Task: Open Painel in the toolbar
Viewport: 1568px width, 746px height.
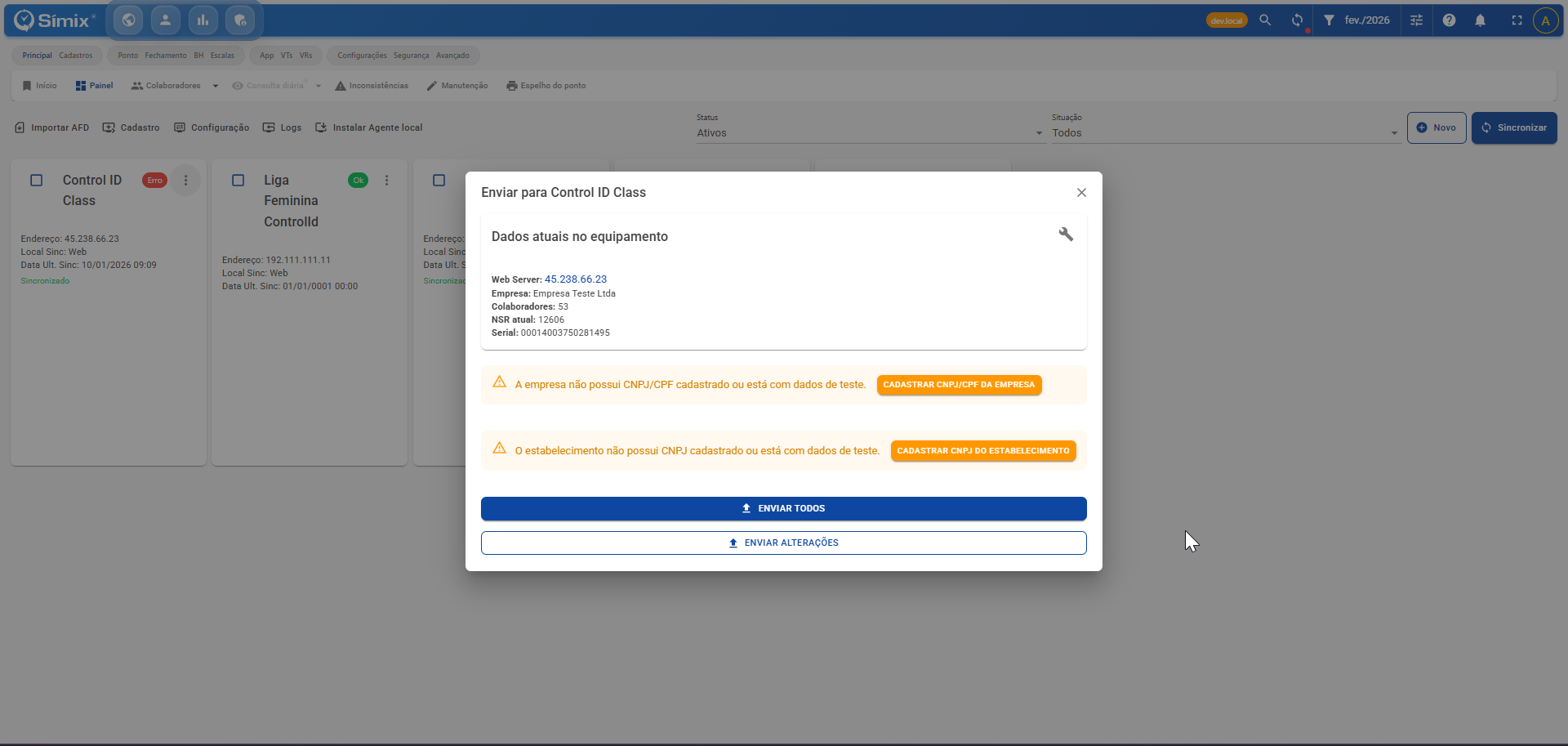Action: (94, 86)
